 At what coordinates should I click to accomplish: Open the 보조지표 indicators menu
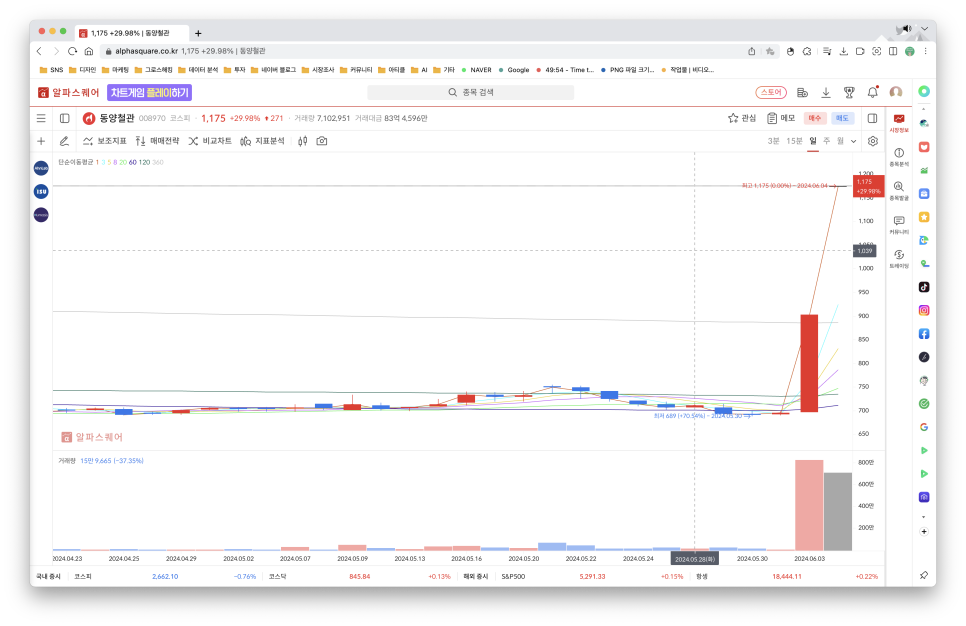pyautogui.click(x=105, y=141)
